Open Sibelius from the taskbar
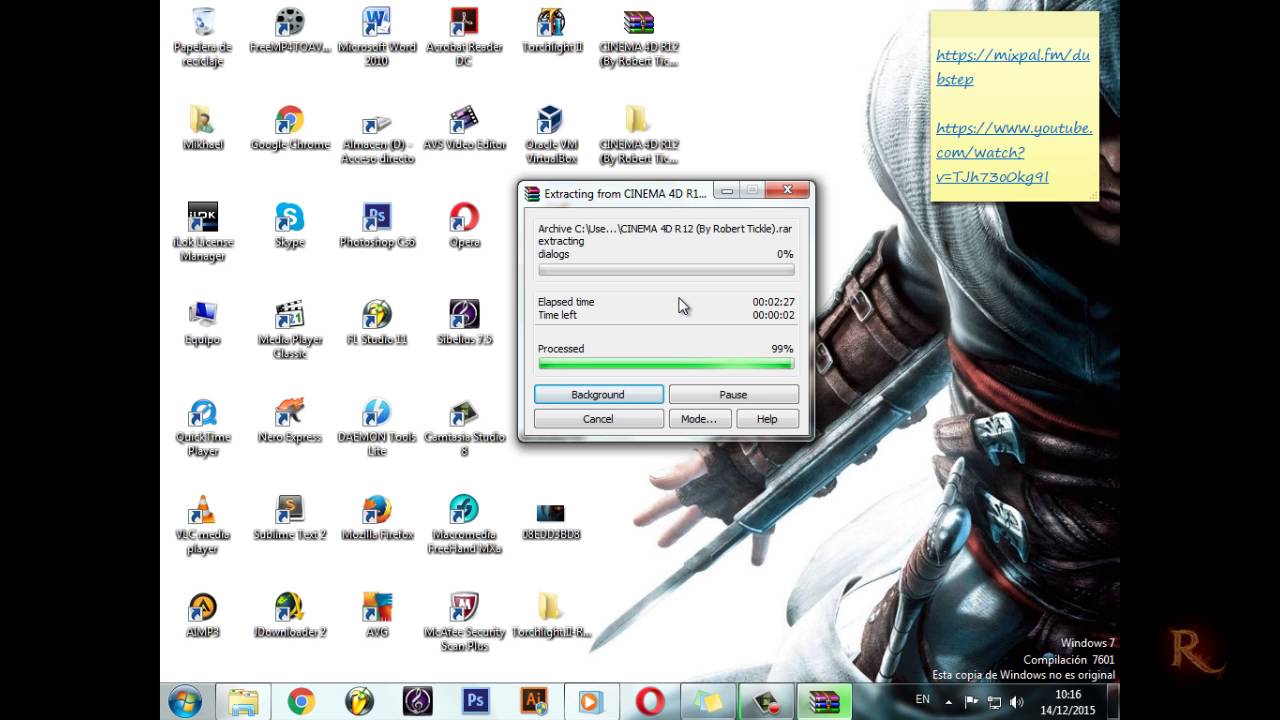The height and width of the screenshot is (720, 1280). click(417, 702)
